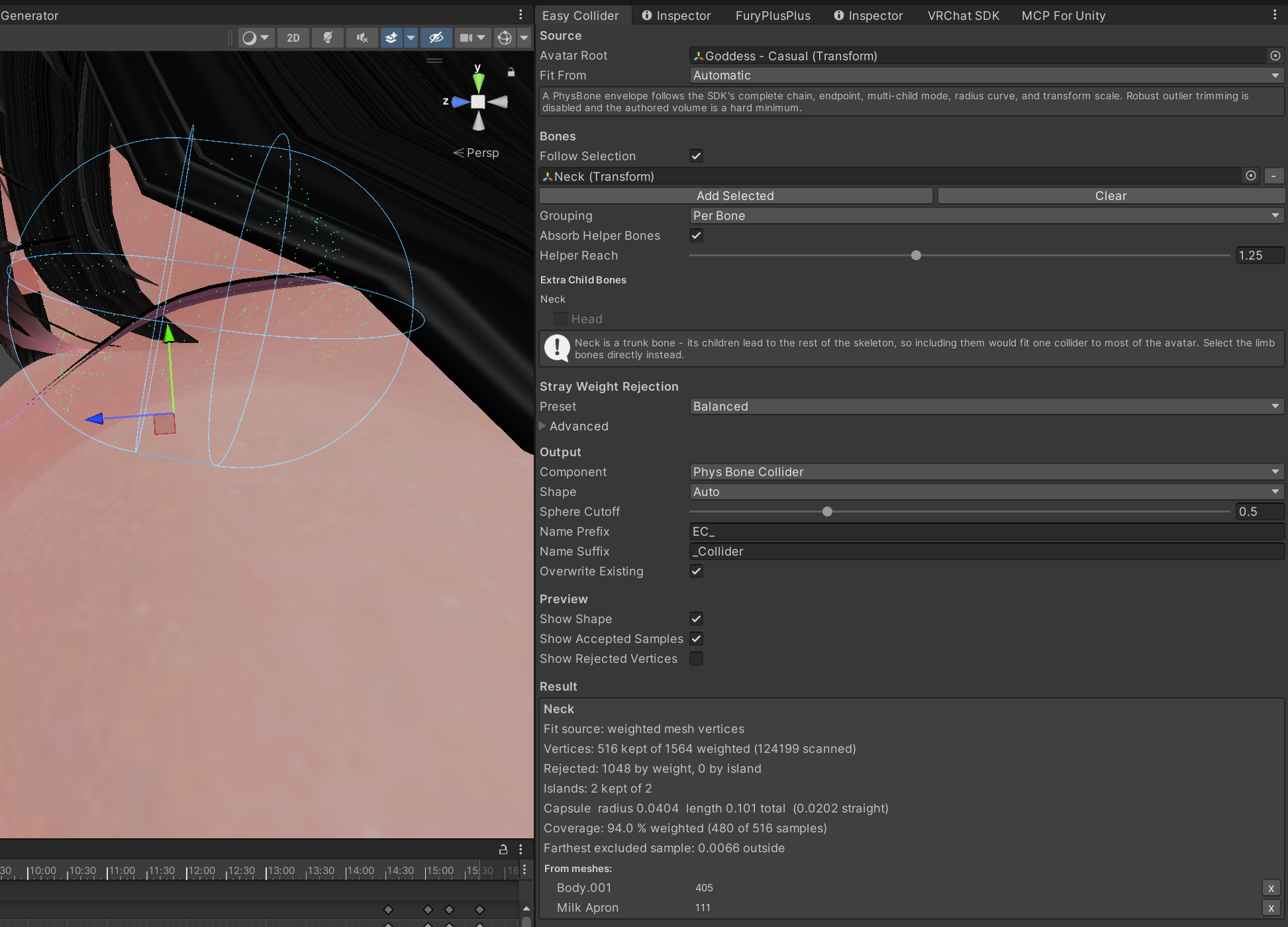Click the blue Z move handle arrow in scene

[95, 418]
